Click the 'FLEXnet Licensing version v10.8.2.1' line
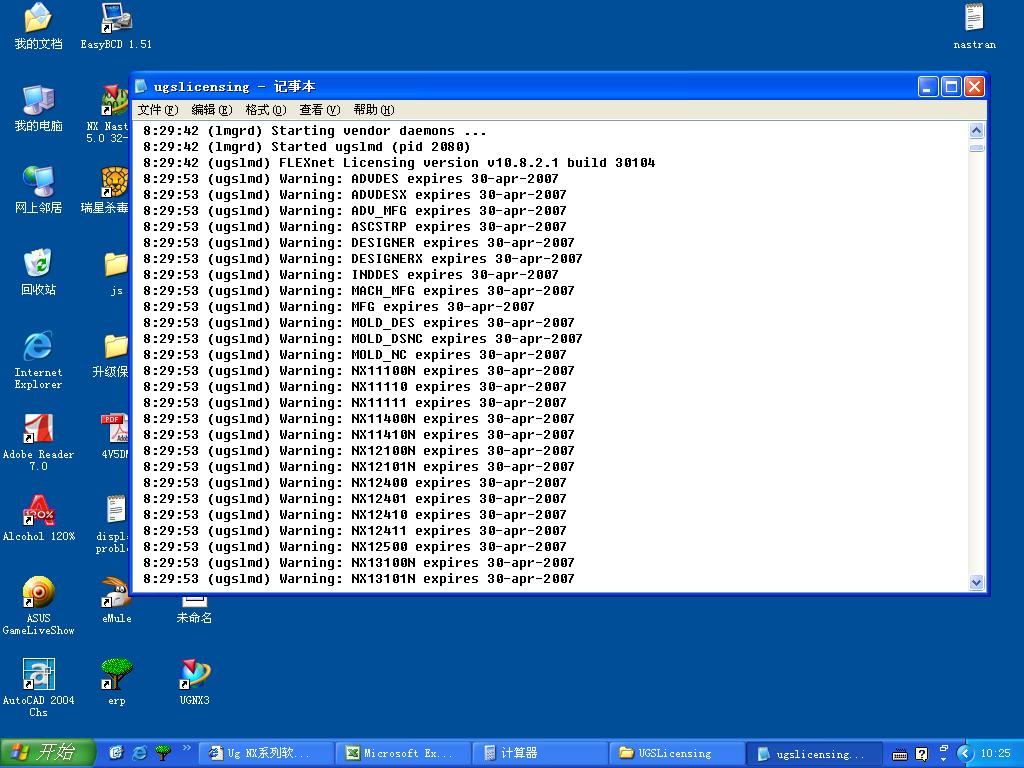 [x=399, y=163]
